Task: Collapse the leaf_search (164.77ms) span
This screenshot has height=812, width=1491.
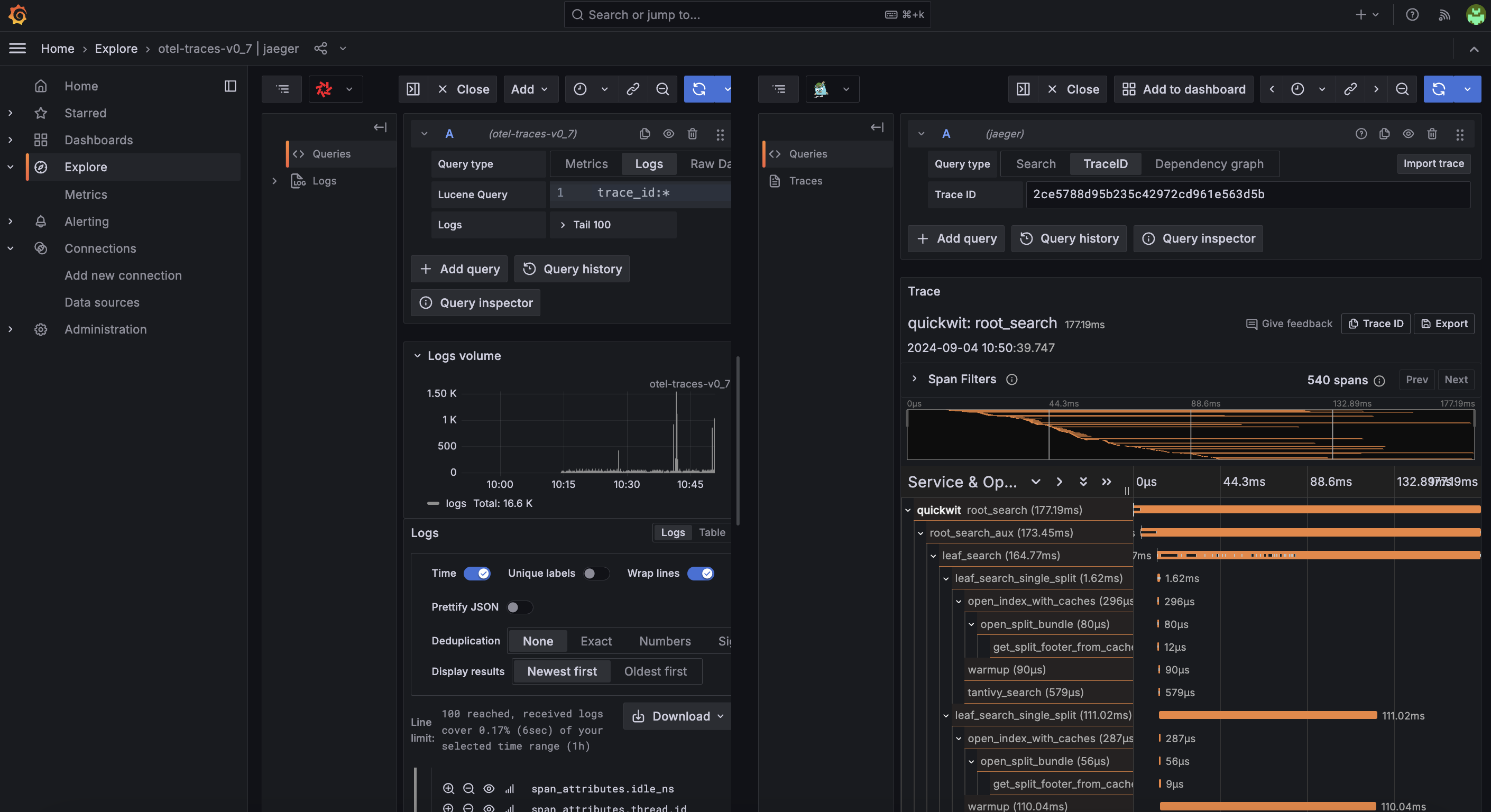Action: click(934, 556)
